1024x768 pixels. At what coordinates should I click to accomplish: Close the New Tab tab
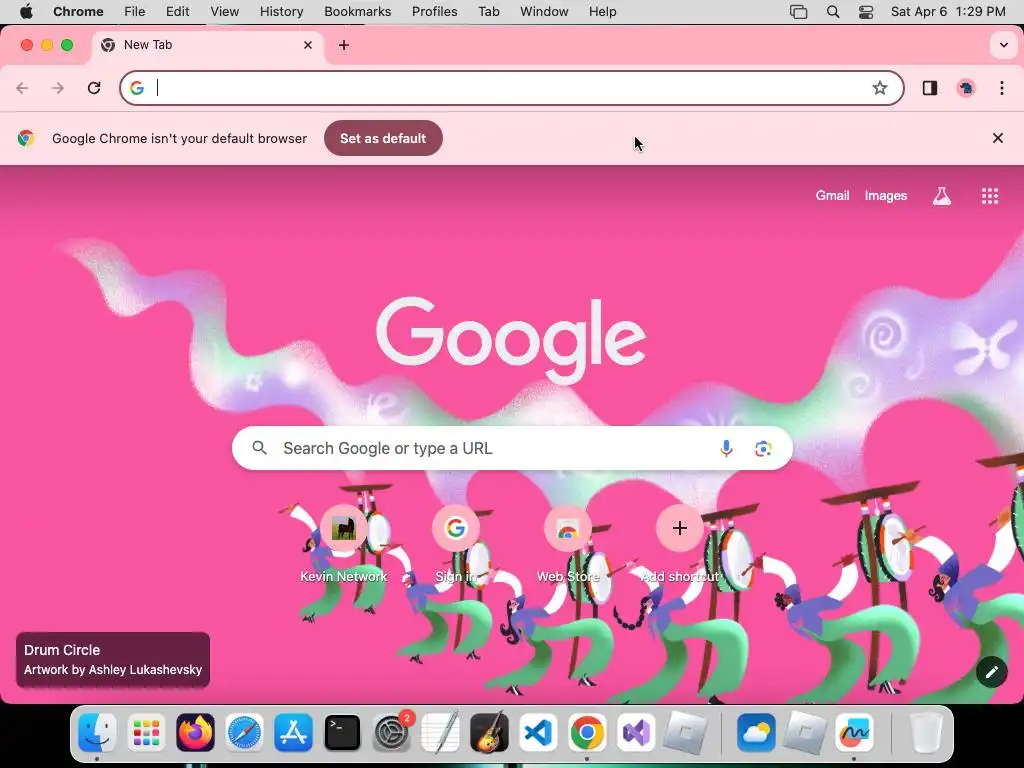coord(308,45)
